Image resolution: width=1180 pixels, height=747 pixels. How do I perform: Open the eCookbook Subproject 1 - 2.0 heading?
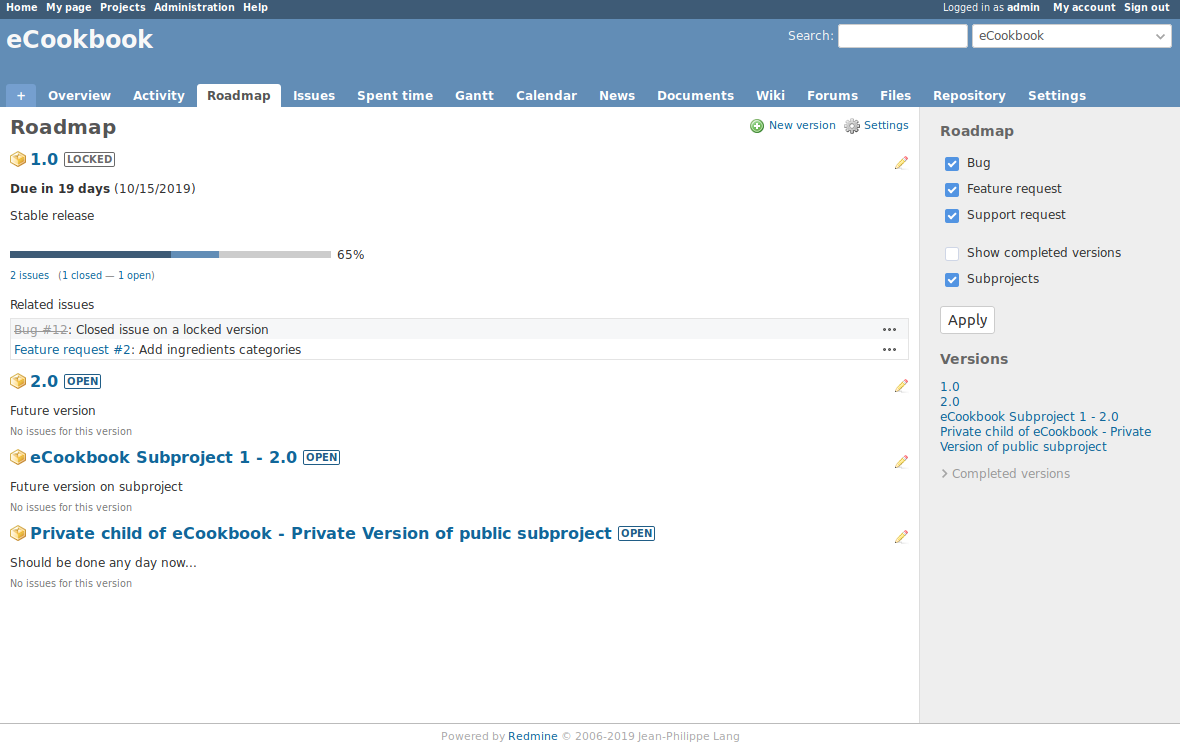click(x=163, y=457)
